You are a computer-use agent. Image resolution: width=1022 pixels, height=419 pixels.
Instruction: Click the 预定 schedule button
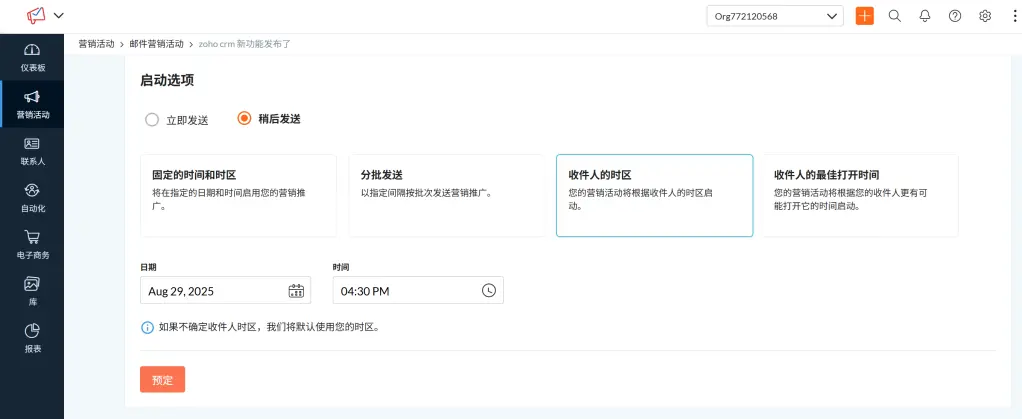162,380
